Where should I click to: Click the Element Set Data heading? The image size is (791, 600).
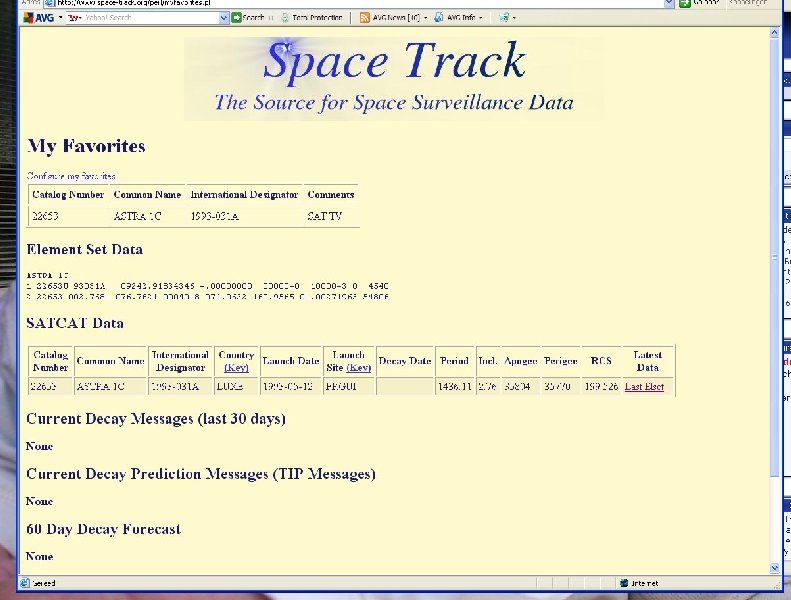pos(85,249)
